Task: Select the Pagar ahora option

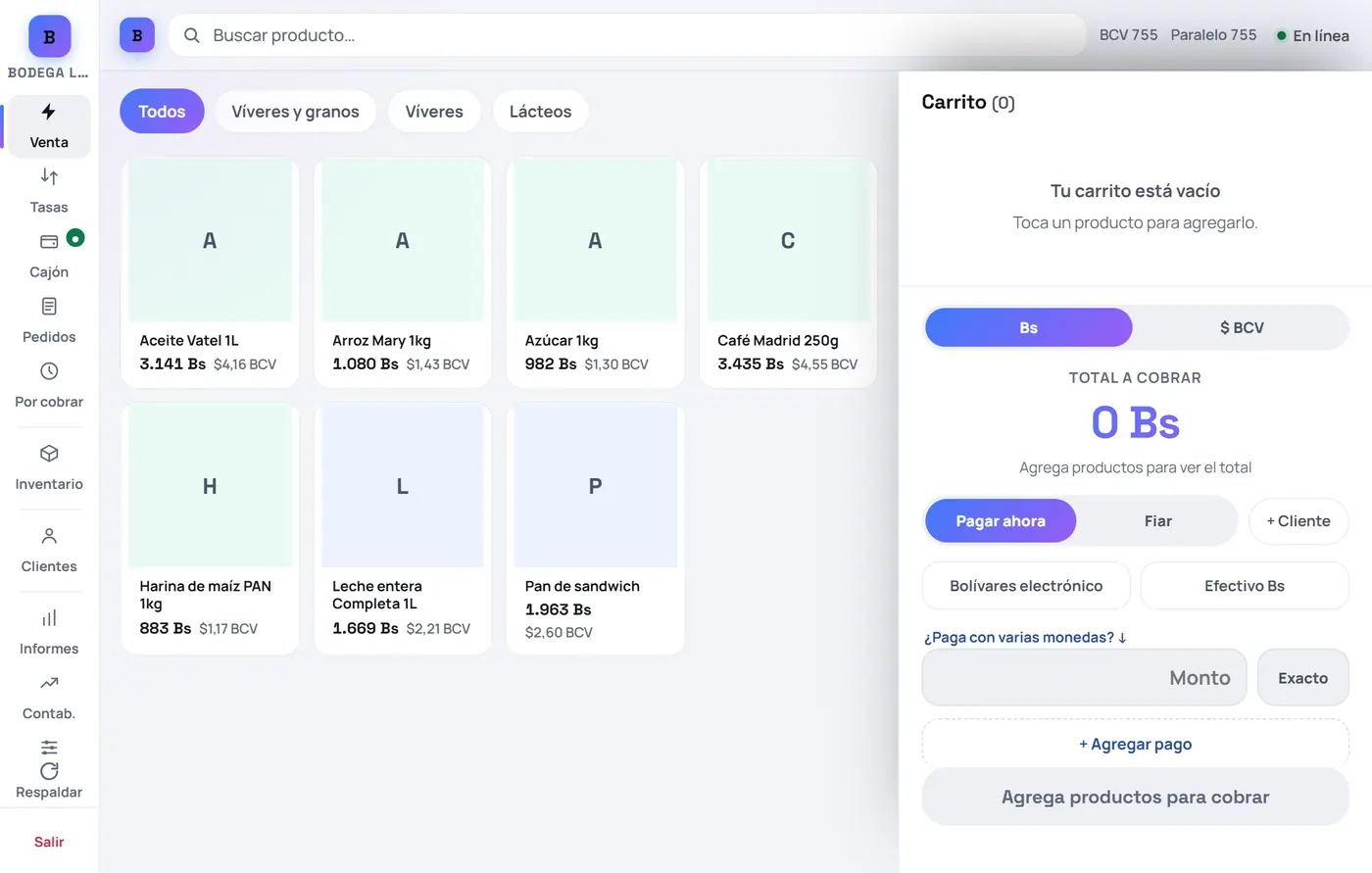Action: (x=1001, y=521)
